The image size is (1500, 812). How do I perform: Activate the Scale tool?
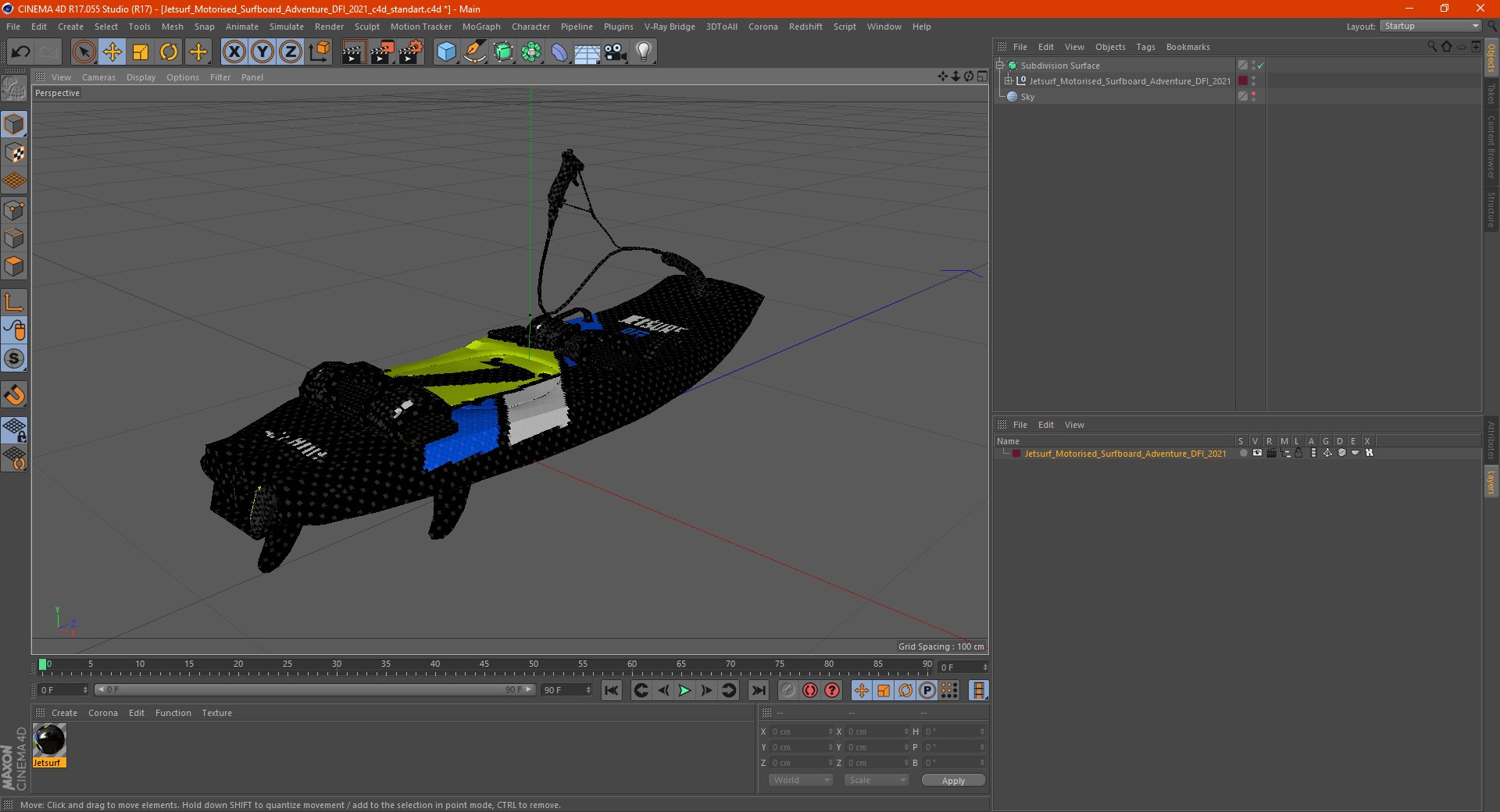pos(141,52)
